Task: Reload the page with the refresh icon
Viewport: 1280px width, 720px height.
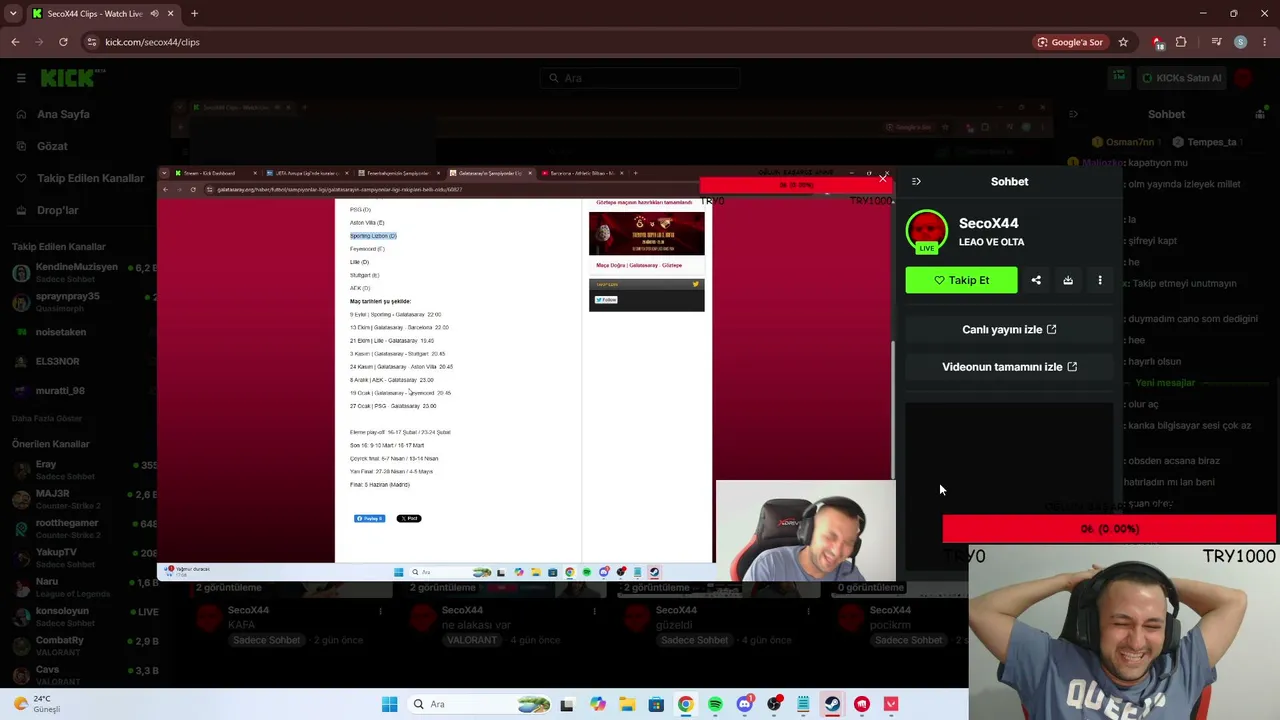Action: click(63, 42)
